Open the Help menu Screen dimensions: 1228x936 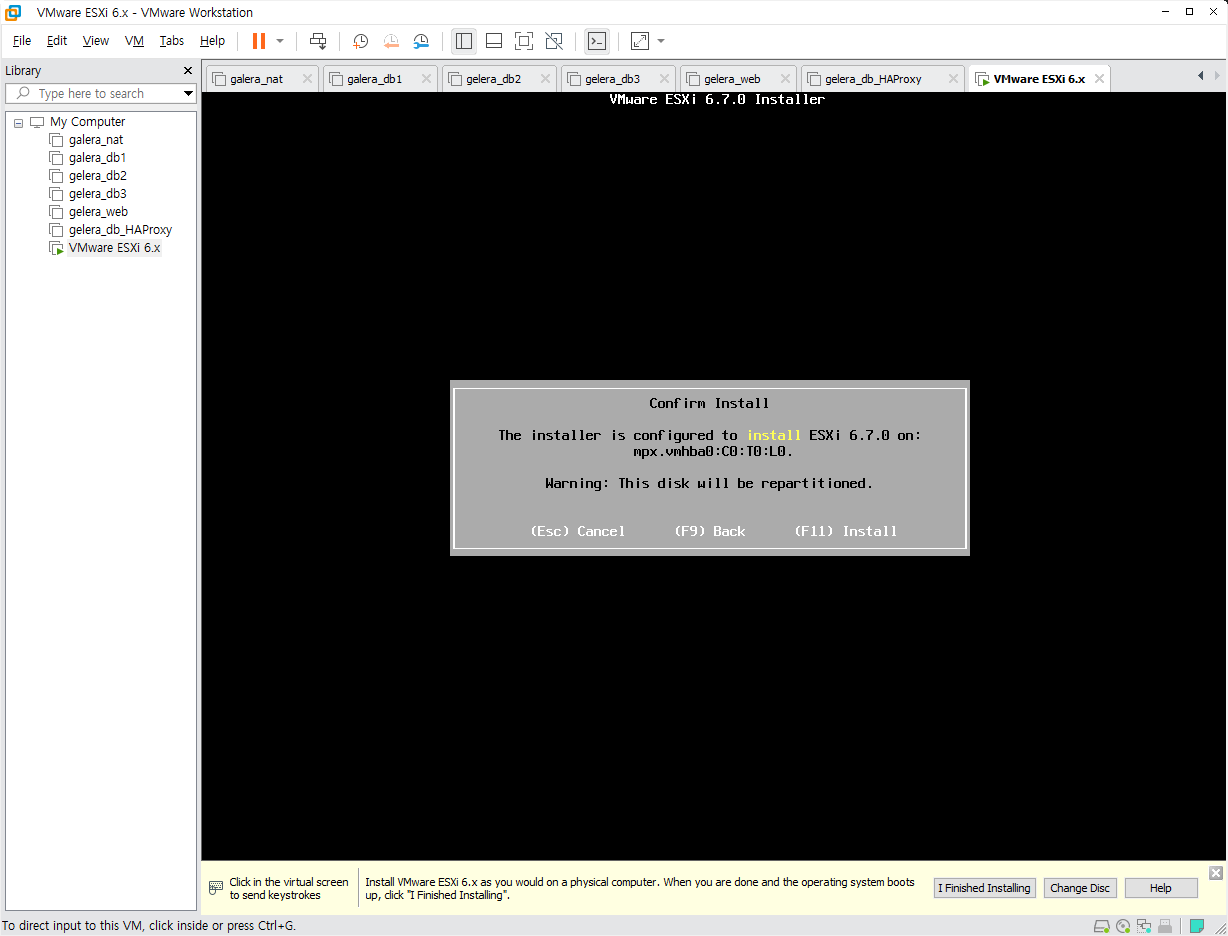click(x=212, y=41)
